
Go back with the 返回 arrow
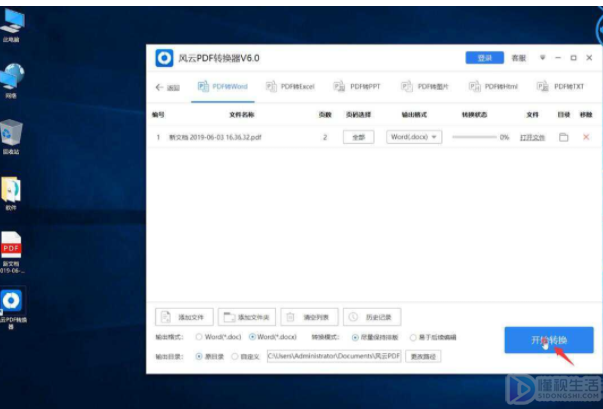click(x=167, y=87)
